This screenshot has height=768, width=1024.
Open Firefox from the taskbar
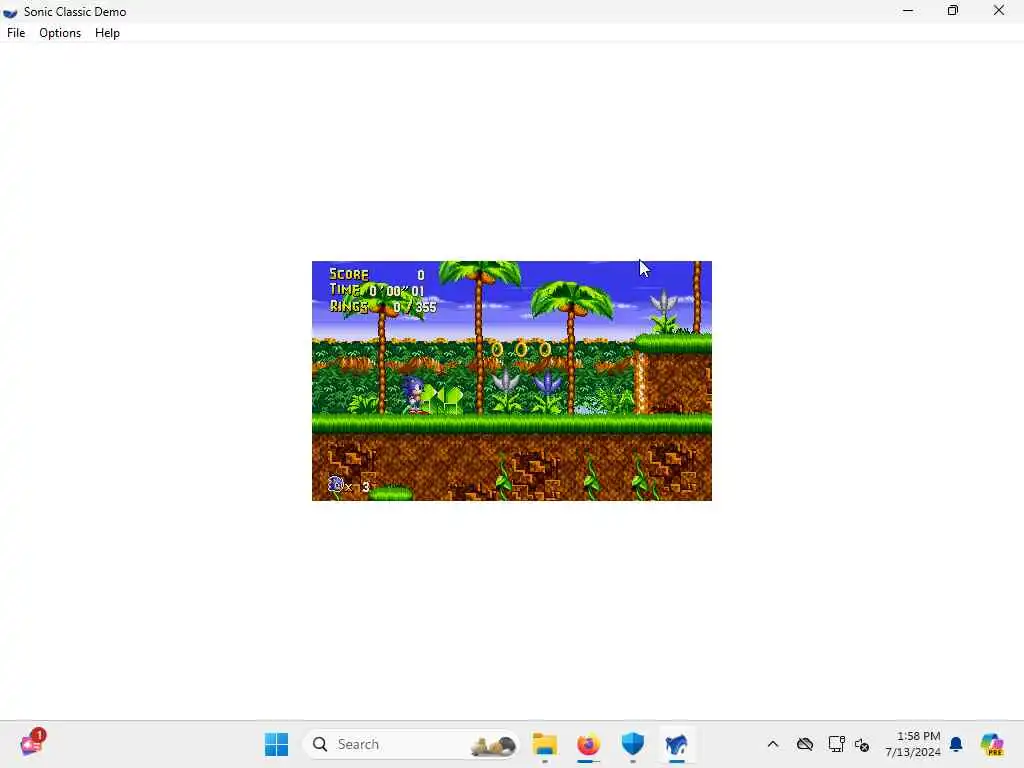point(588,744)
